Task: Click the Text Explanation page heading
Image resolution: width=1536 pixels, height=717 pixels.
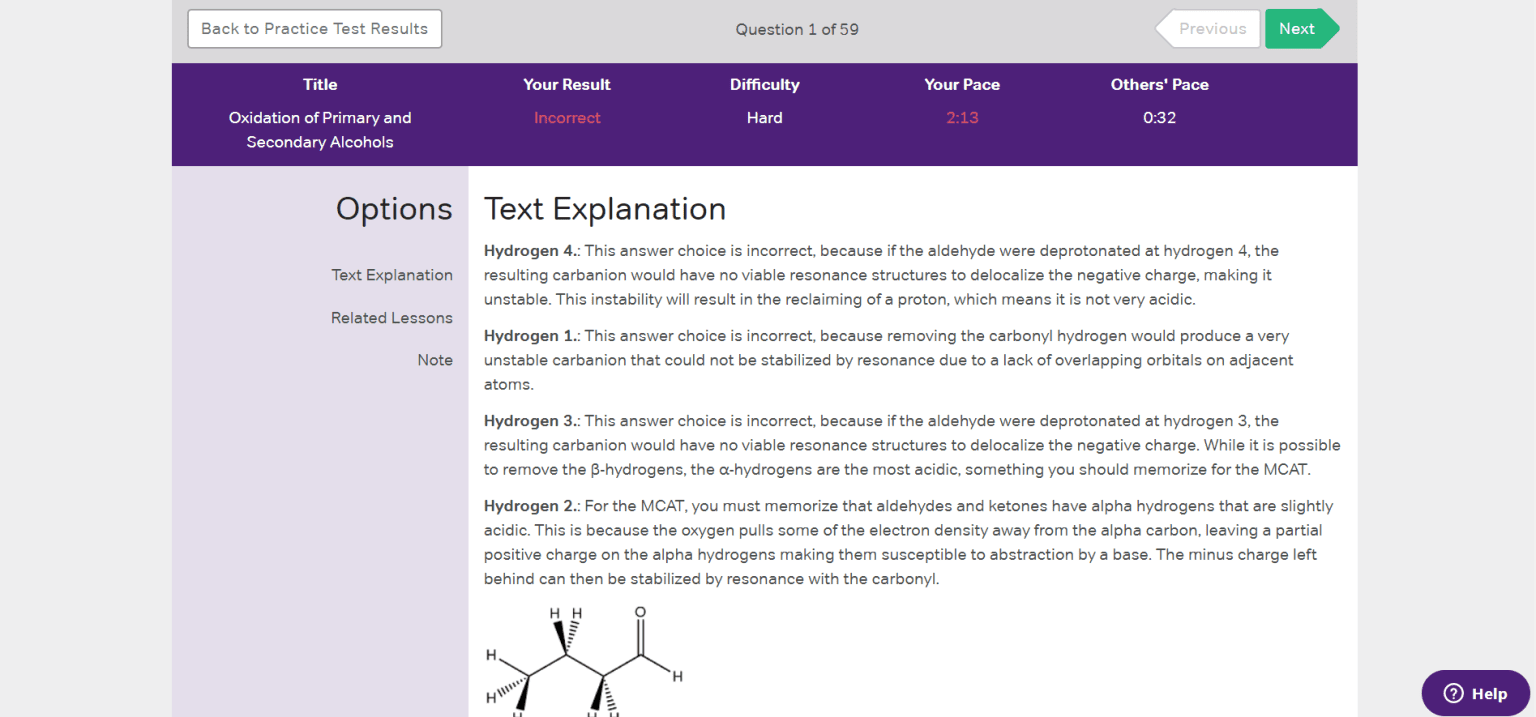Action: pos(604,209)
